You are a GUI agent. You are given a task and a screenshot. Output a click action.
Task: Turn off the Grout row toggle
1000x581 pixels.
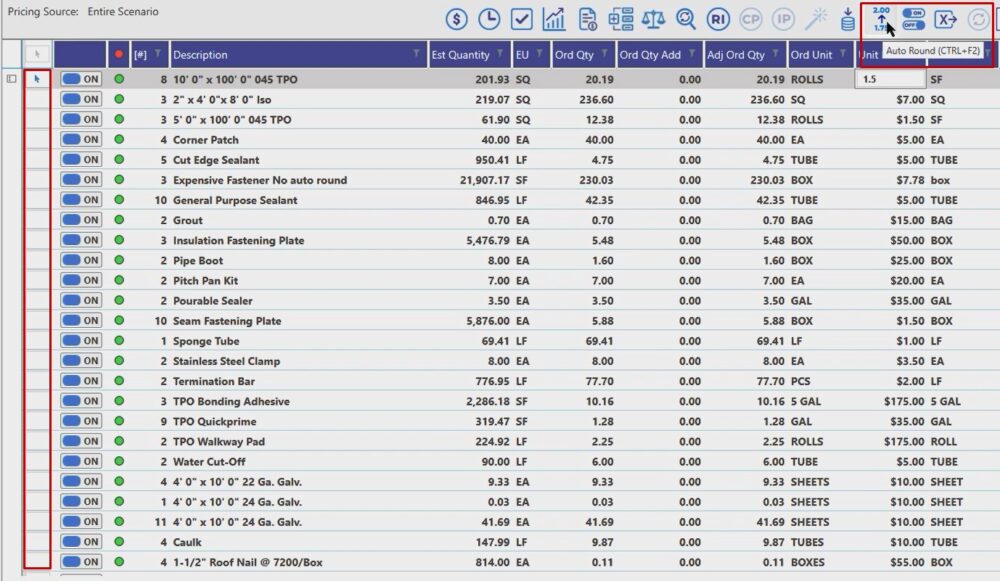[81, 220]
